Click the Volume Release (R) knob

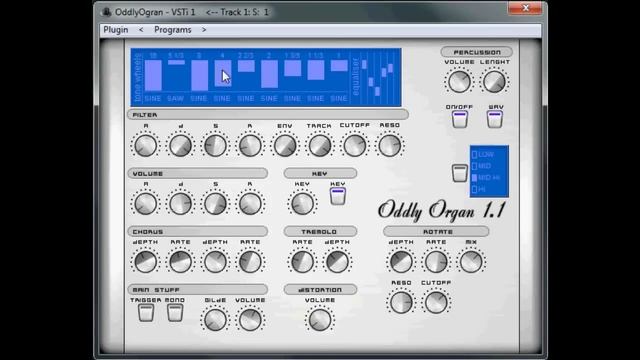(x=250, y=204)
